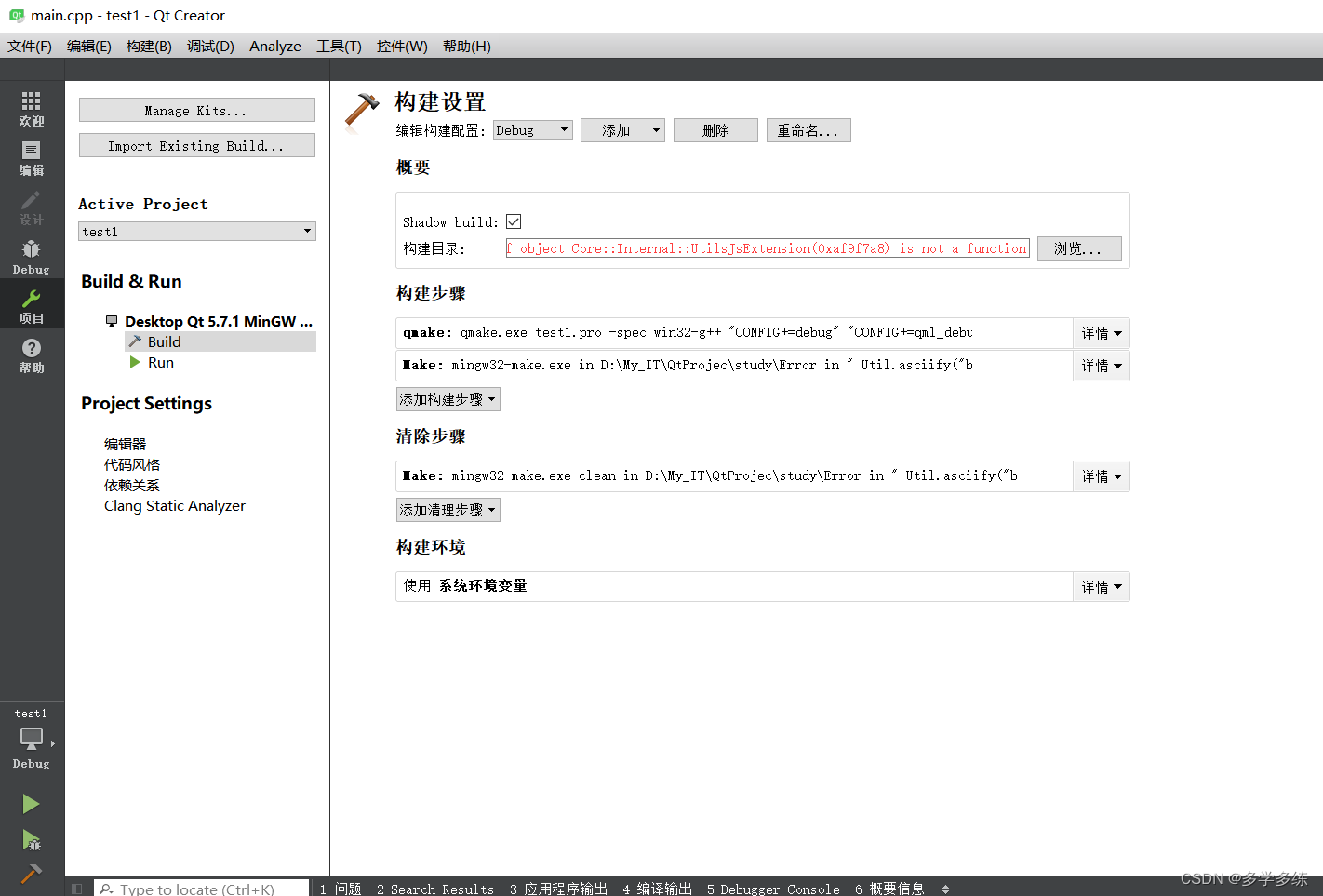Click the build directory input field
The image size is (1323, 896).
pos(768,248)
